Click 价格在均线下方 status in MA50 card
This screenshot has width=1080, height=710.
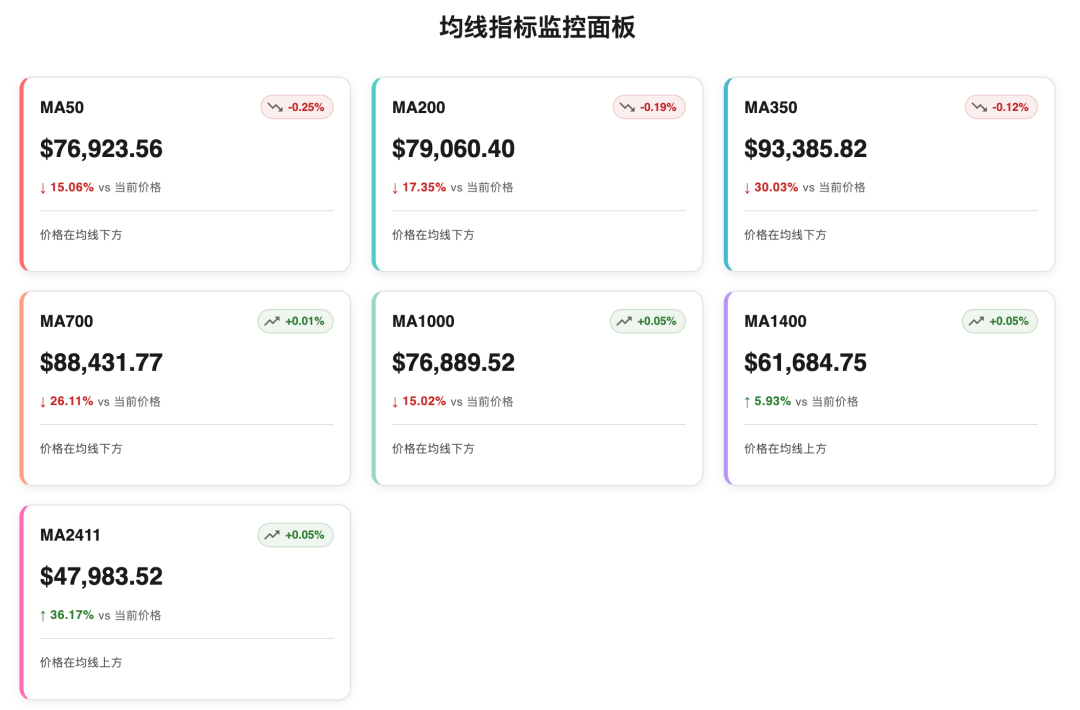click(81, 235)
